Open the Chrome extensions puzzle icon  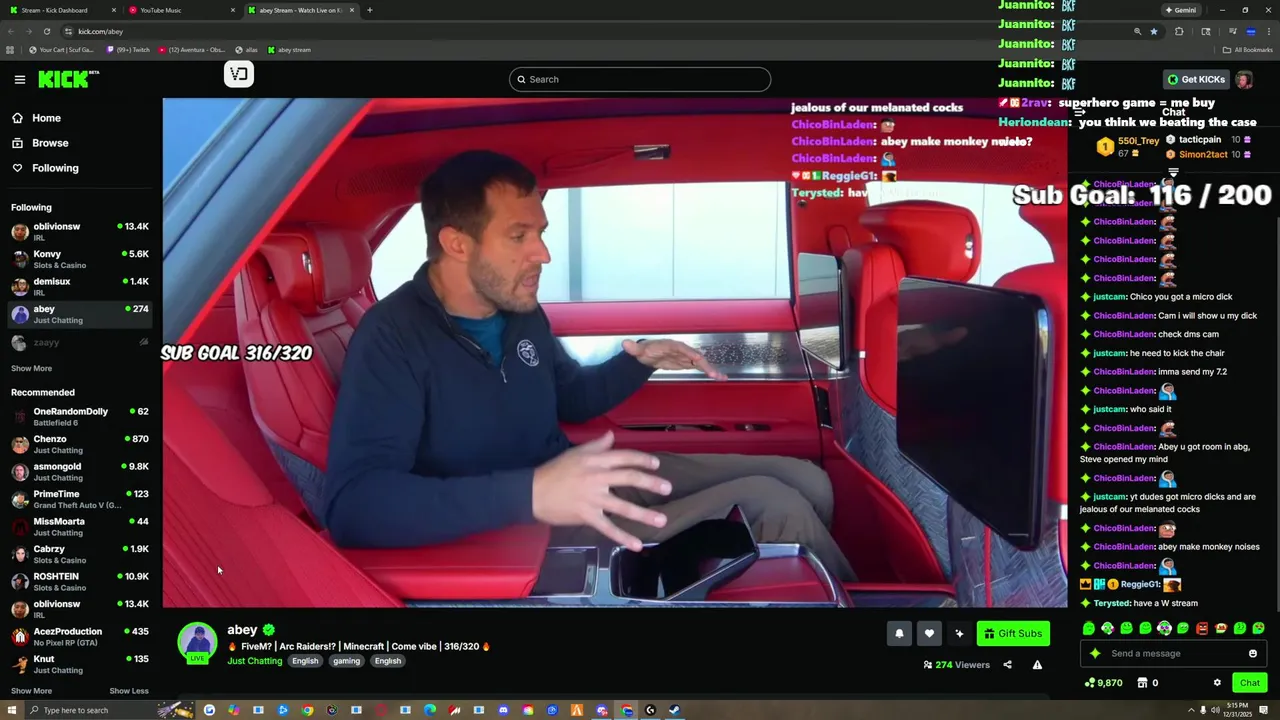coord(1179,31)
